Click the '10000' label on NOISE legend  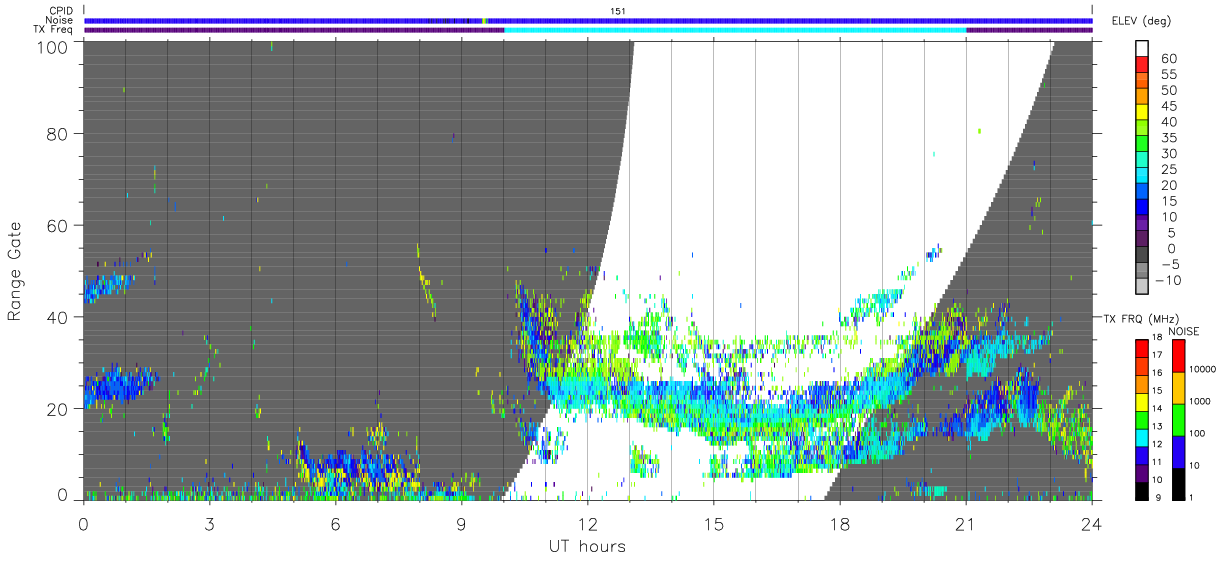1204,370
